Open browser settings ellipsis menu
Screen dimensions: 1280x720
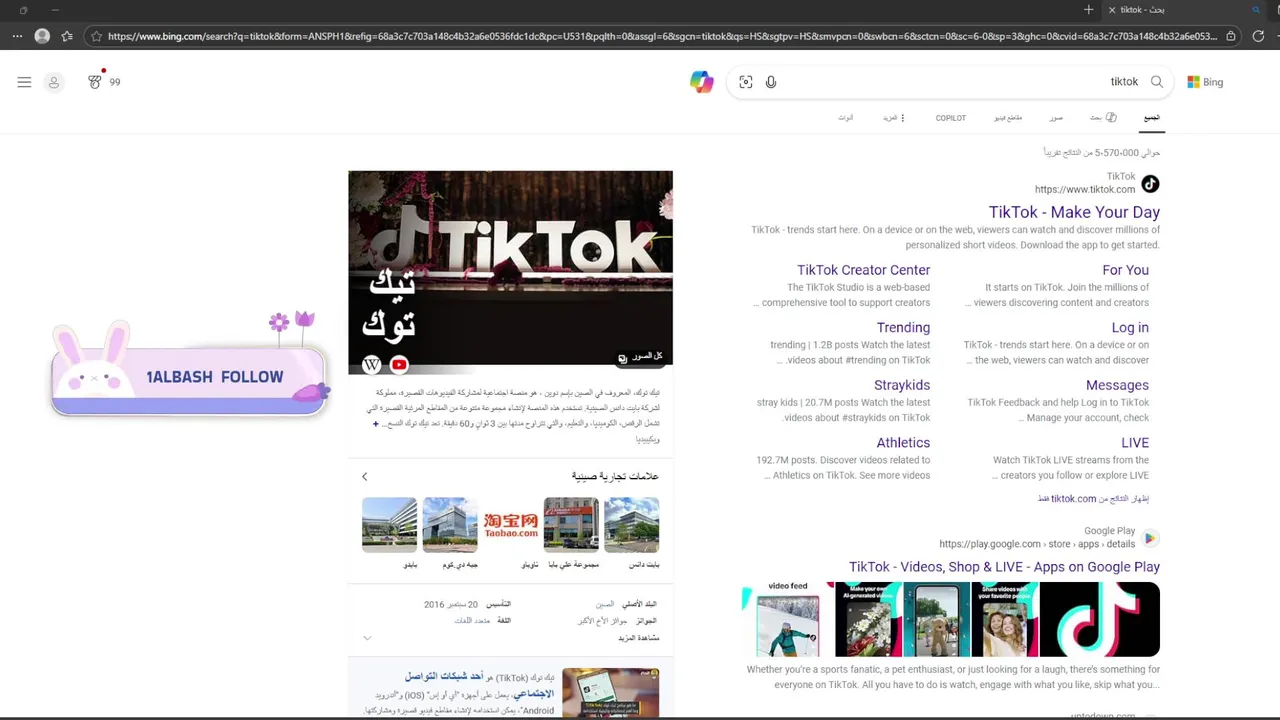[x=17, y=36]
